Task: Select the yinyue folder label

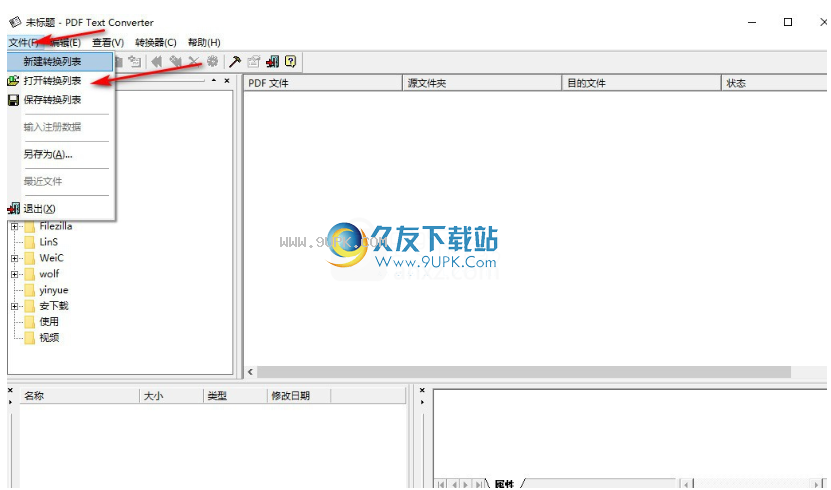Action: 54,290
